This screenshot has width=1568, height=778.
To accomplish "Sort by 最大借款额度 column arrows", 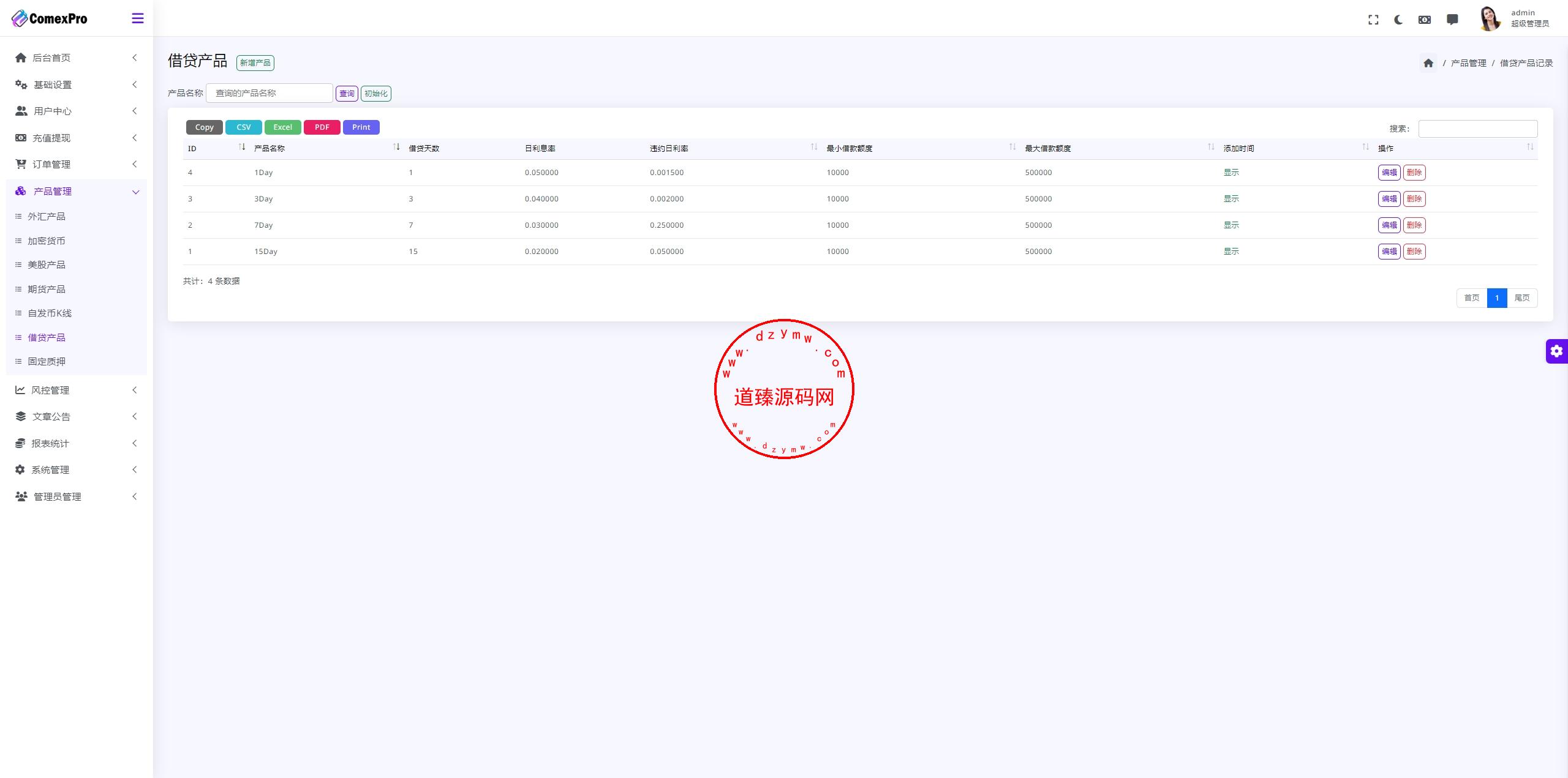I will (x=1211, y=147).
